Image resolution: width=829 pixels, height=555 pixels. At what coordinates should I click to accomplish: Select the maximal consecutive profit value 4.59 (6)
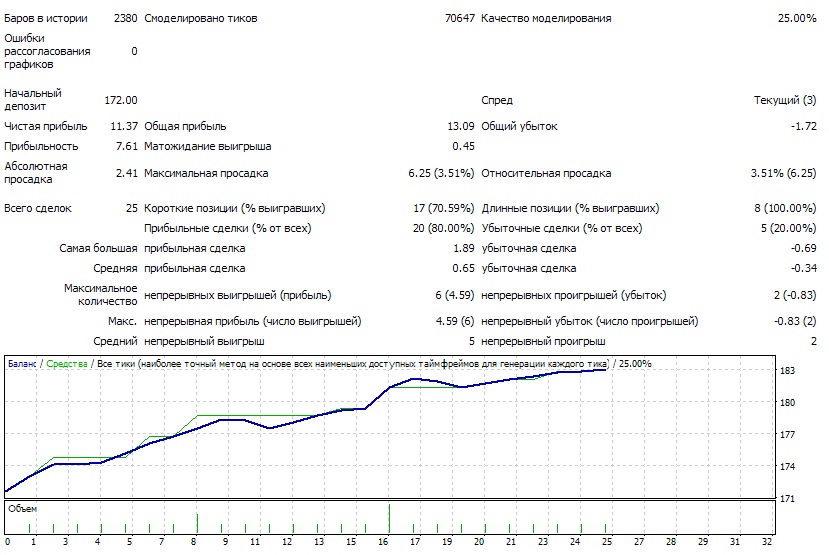click(x=455, y=321)
